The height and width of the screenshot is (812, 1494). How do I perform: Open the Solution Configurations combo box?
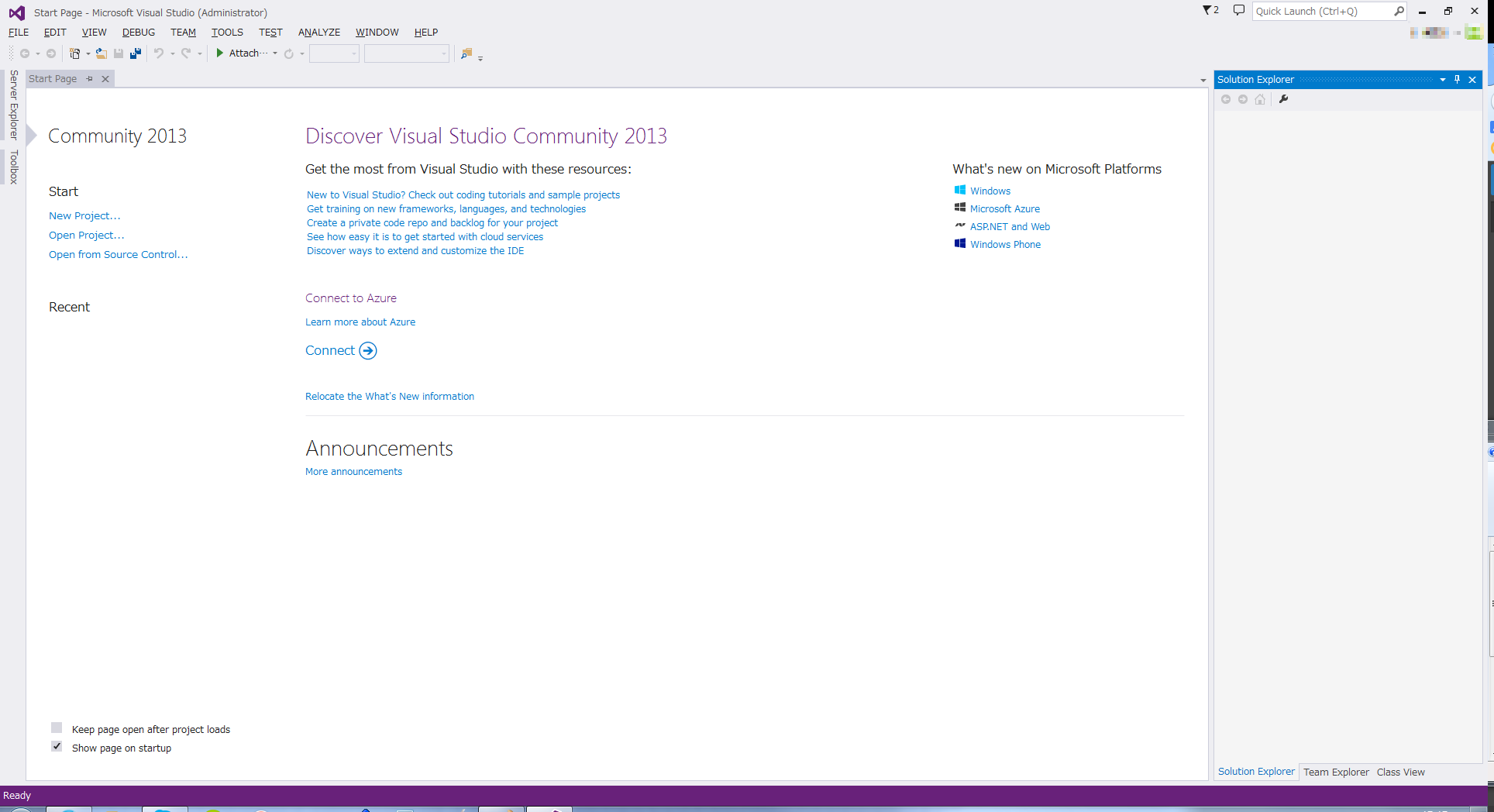click(x=334, y=53)
